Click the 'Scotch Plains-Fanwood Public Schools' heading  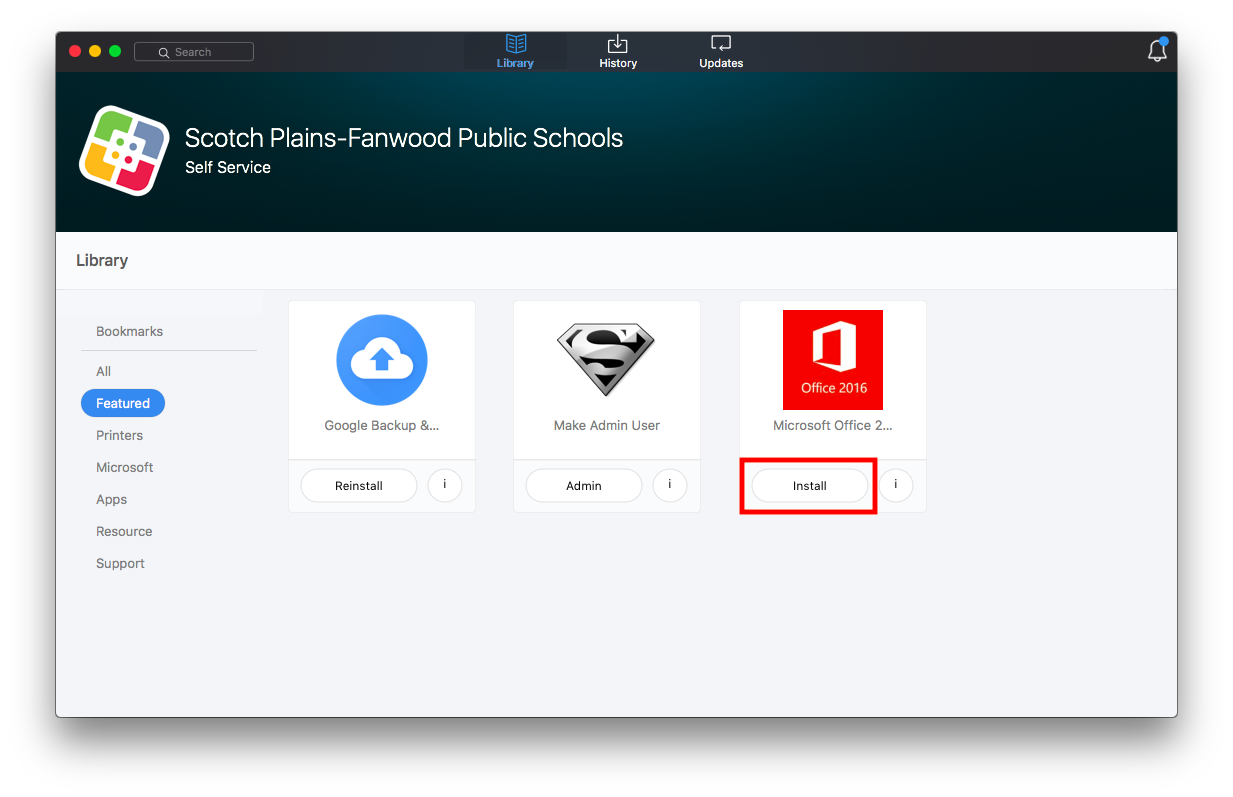404,138
